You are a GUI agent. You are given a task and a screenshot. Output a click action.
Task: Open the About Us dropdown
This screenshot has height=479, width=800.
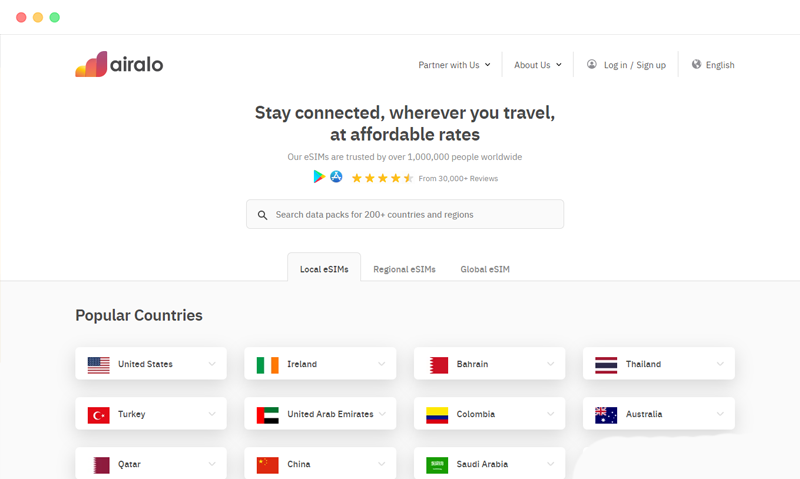[x=537, y=65]
